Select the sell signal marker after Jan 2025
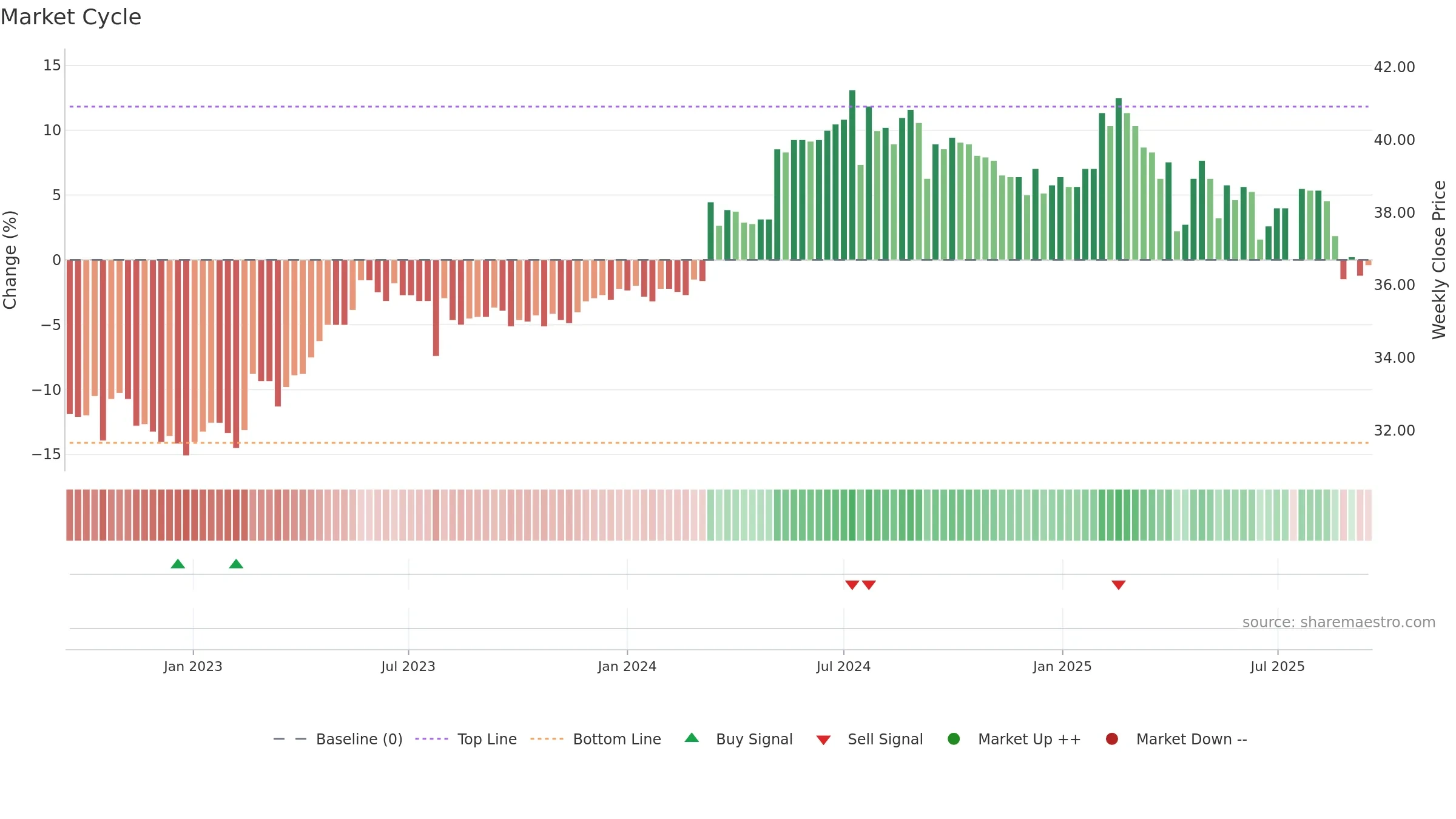1456x819 pixels. [x=1119, y=585]
